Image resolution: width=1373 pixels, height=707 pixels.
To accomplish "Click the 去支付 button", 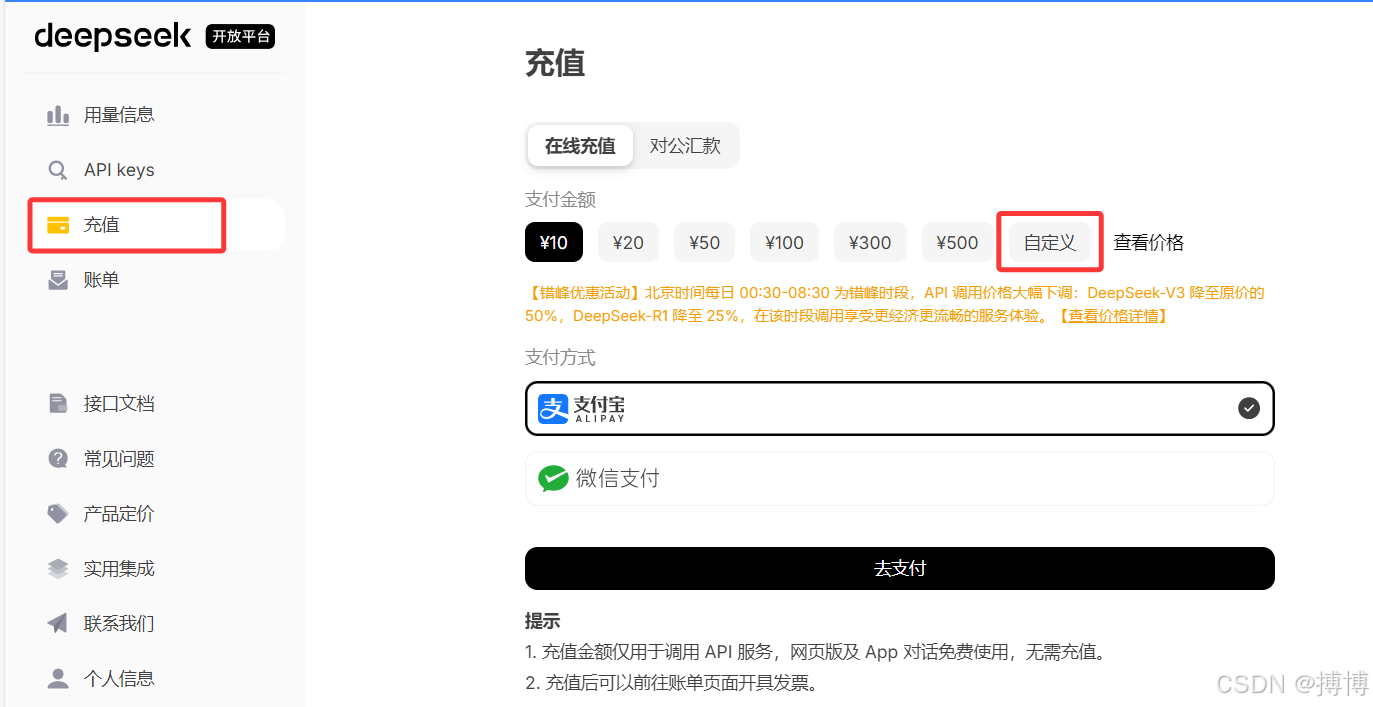I will pos(900,568).
